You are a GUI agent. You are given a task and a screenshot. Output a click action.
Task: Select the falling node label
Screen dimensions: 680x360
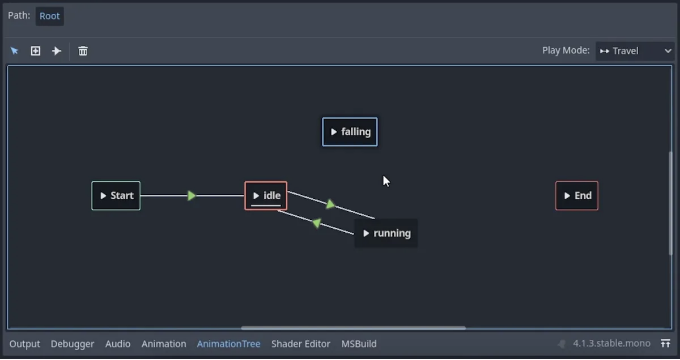point(356,132)
